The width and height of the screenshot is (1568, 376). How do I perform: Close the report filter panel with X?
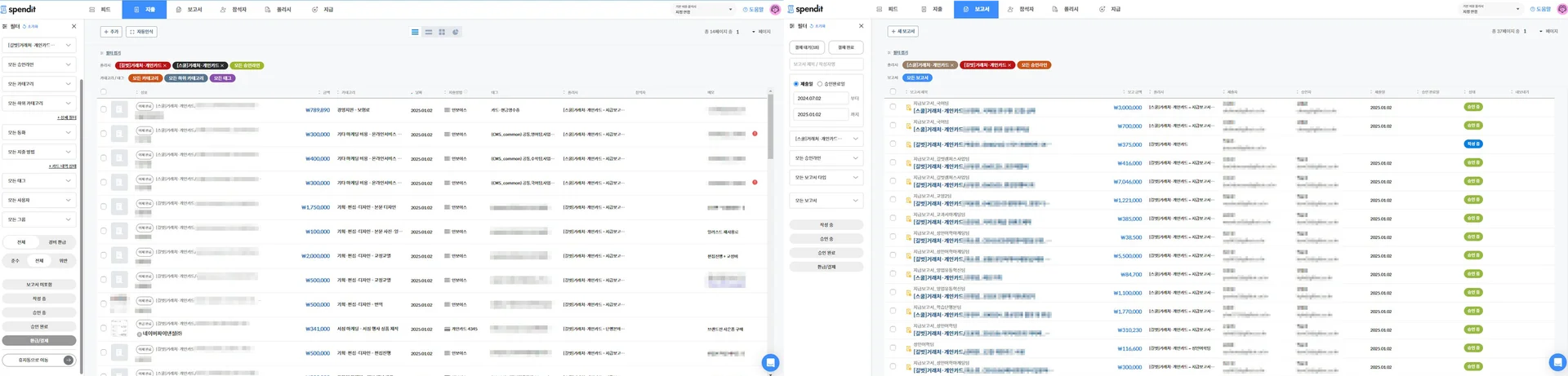pos(861,26)
